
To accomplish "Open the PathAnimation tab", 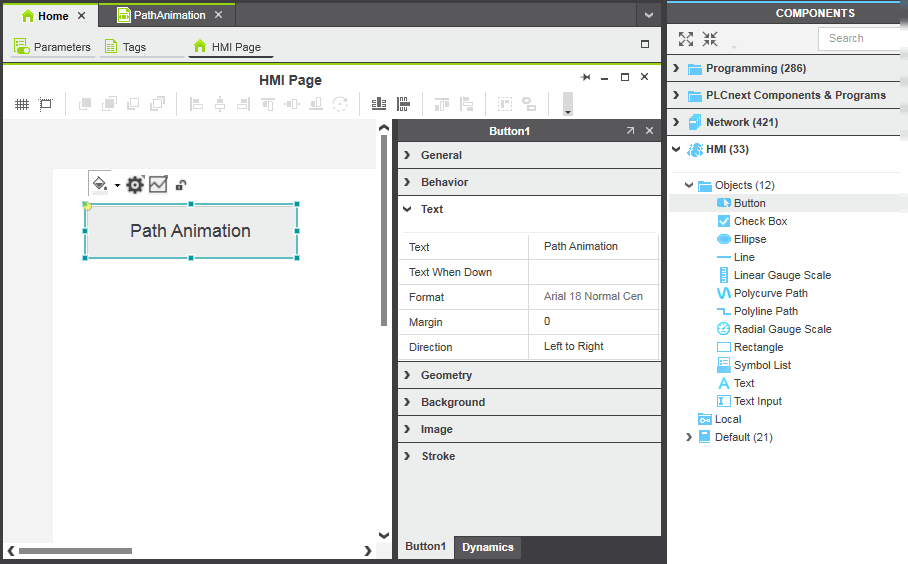I will (169, 15).
